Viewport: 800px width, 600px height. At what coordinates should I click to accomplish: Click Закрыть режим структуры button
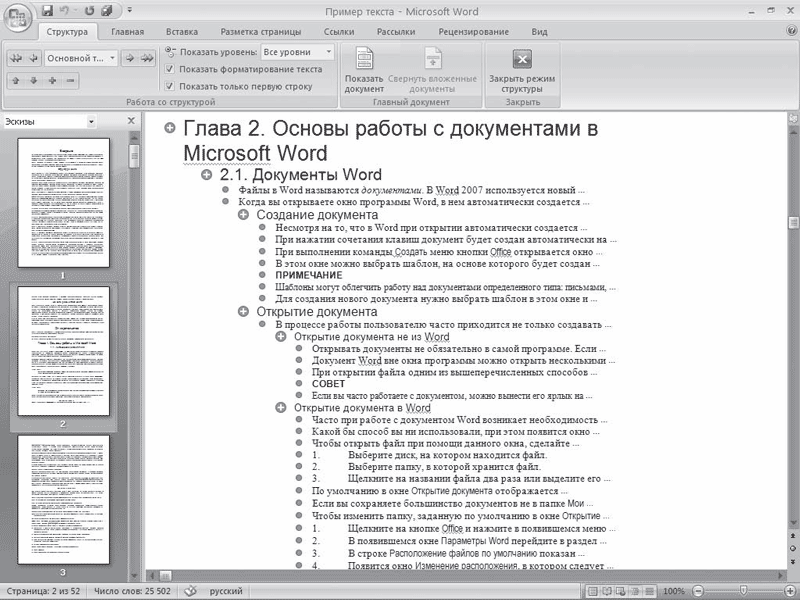tap(522, 70)
